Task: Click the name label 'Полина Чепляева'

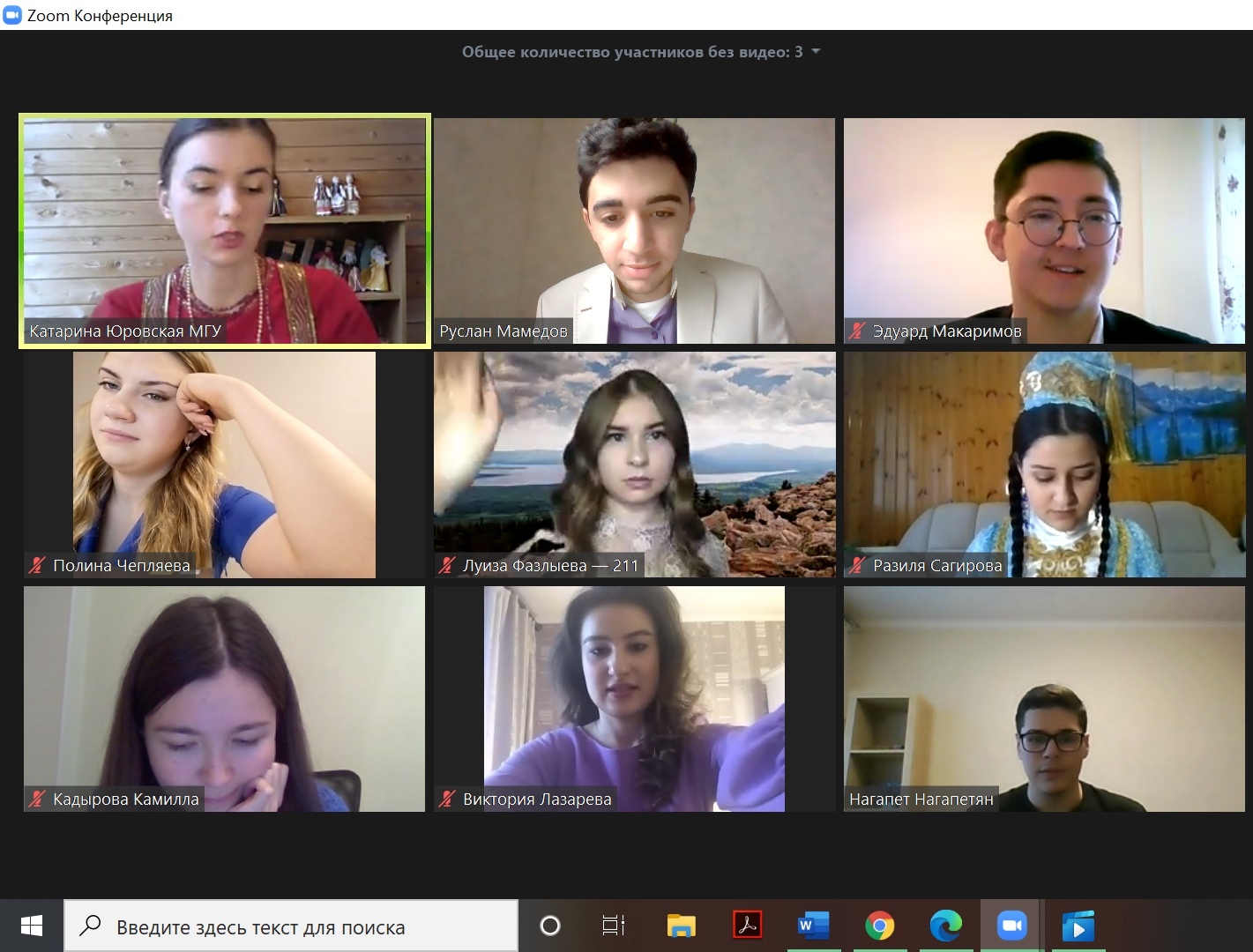Action: [x=122, y=566]
